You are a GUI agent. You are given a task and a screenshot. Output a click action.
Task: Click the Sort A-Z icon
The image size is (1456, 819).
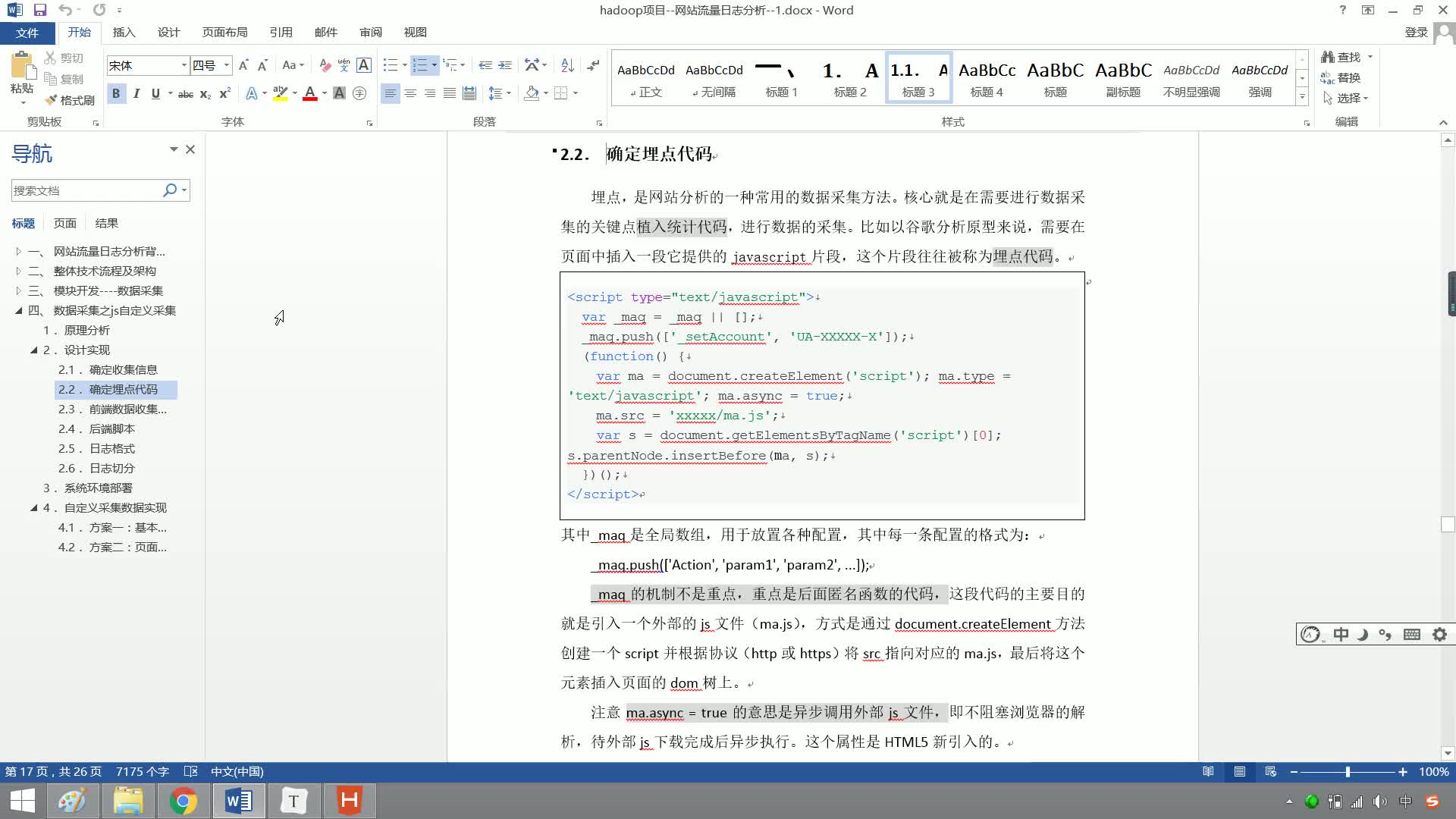point(567,65)
